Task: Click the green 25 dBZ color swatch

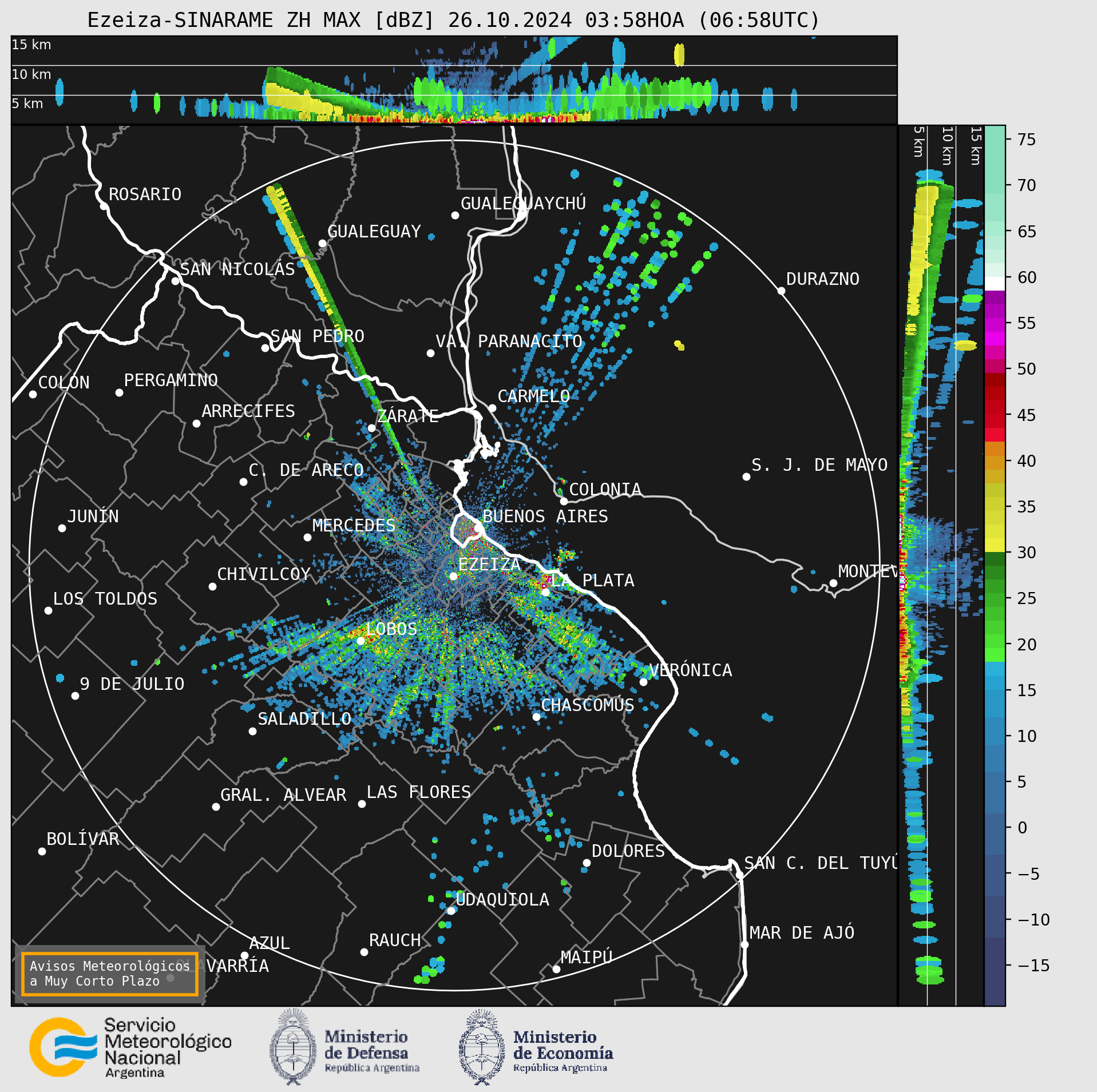Action: 995,600
